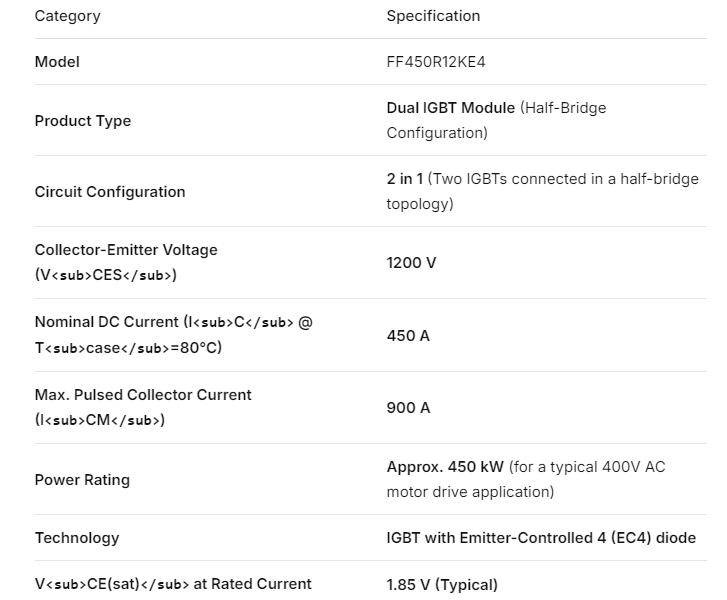727x600 pixels.
Task: Click the bold "Dual IGBT Module" text
Action: 451,108
